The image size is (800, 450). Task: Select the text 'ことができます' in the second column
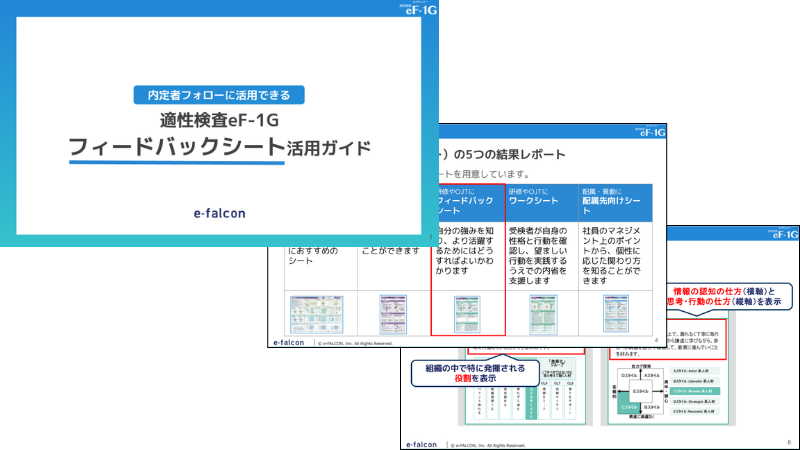tap(391, 251)
